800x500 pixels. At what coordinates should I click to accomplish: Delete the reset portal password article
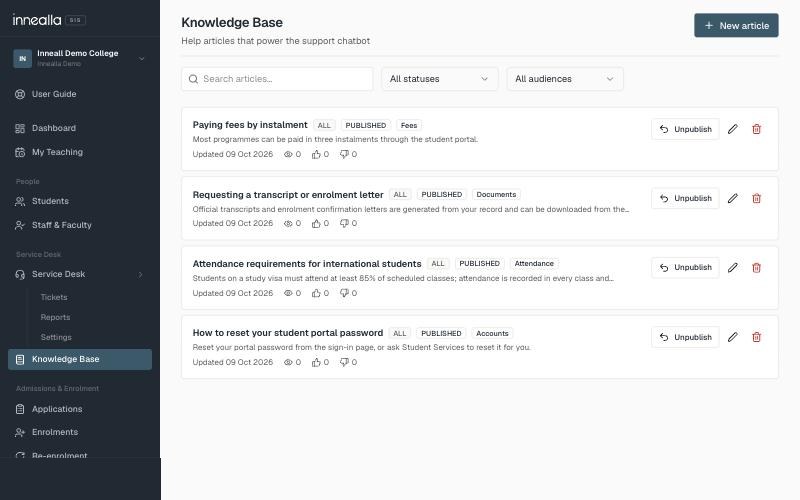[x=756, y=337]
